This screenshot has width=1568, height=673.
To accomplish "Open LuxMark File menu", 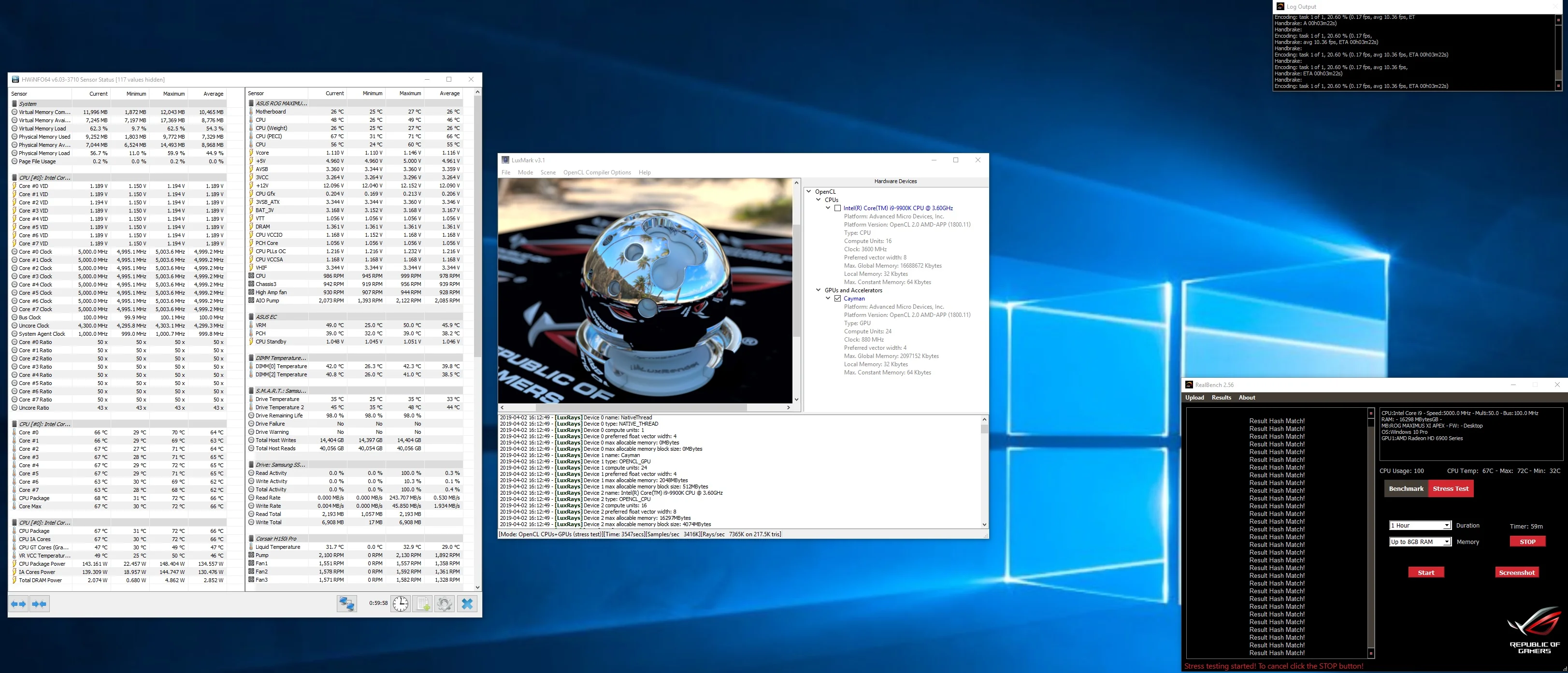I will click(506, 172).
